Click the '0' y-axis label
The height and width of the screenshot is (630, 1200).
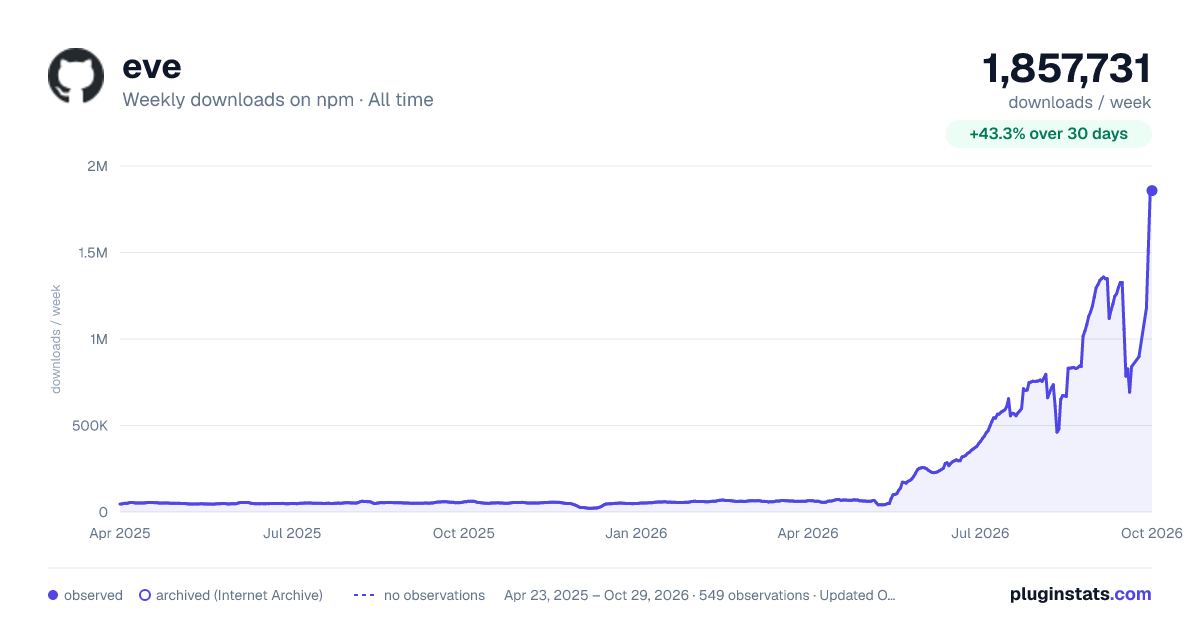pos(103,512)
